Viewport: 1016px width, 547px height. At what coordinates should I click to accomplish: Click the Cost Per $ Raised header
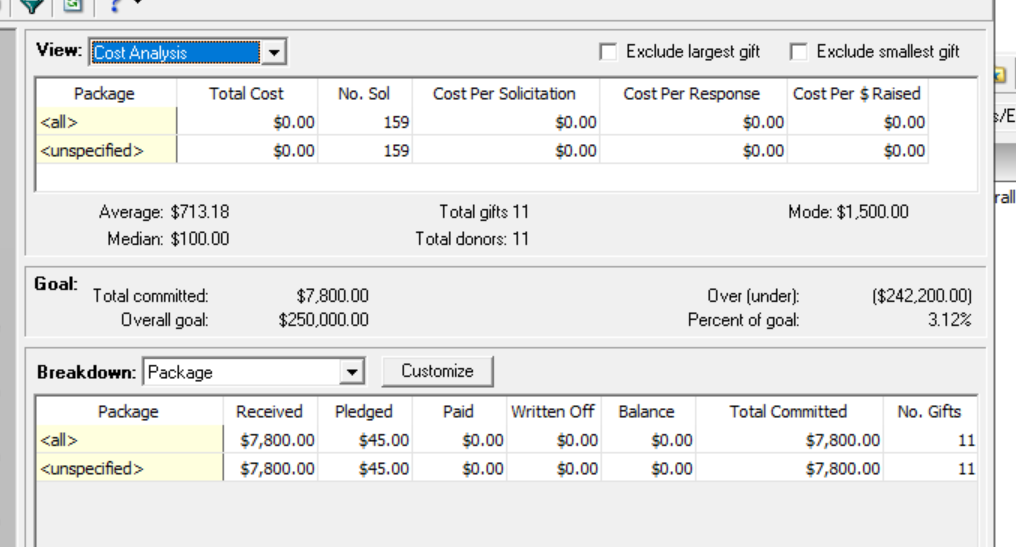coord(857,93)
